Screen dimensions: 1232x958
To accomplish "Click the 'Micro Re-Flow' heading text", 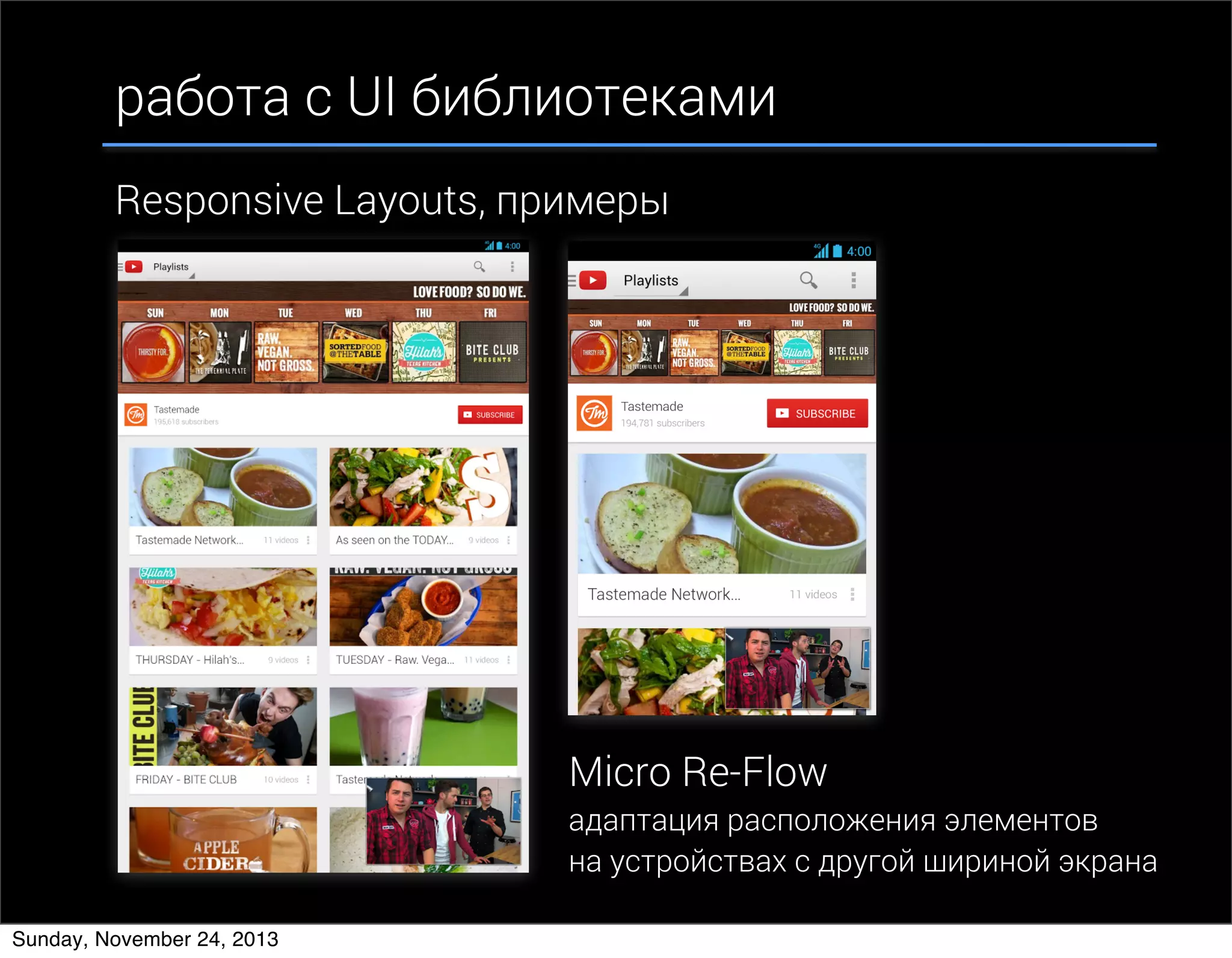I will pos(698,772).
